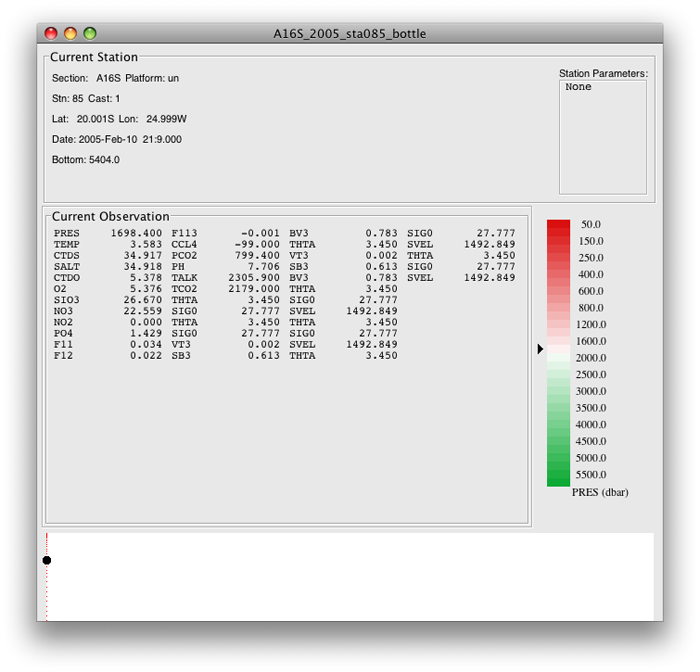The height and width of the screenshot is (672, 700).
Task: Click the 2000.0 color bar label
Action: click(591, 358)
